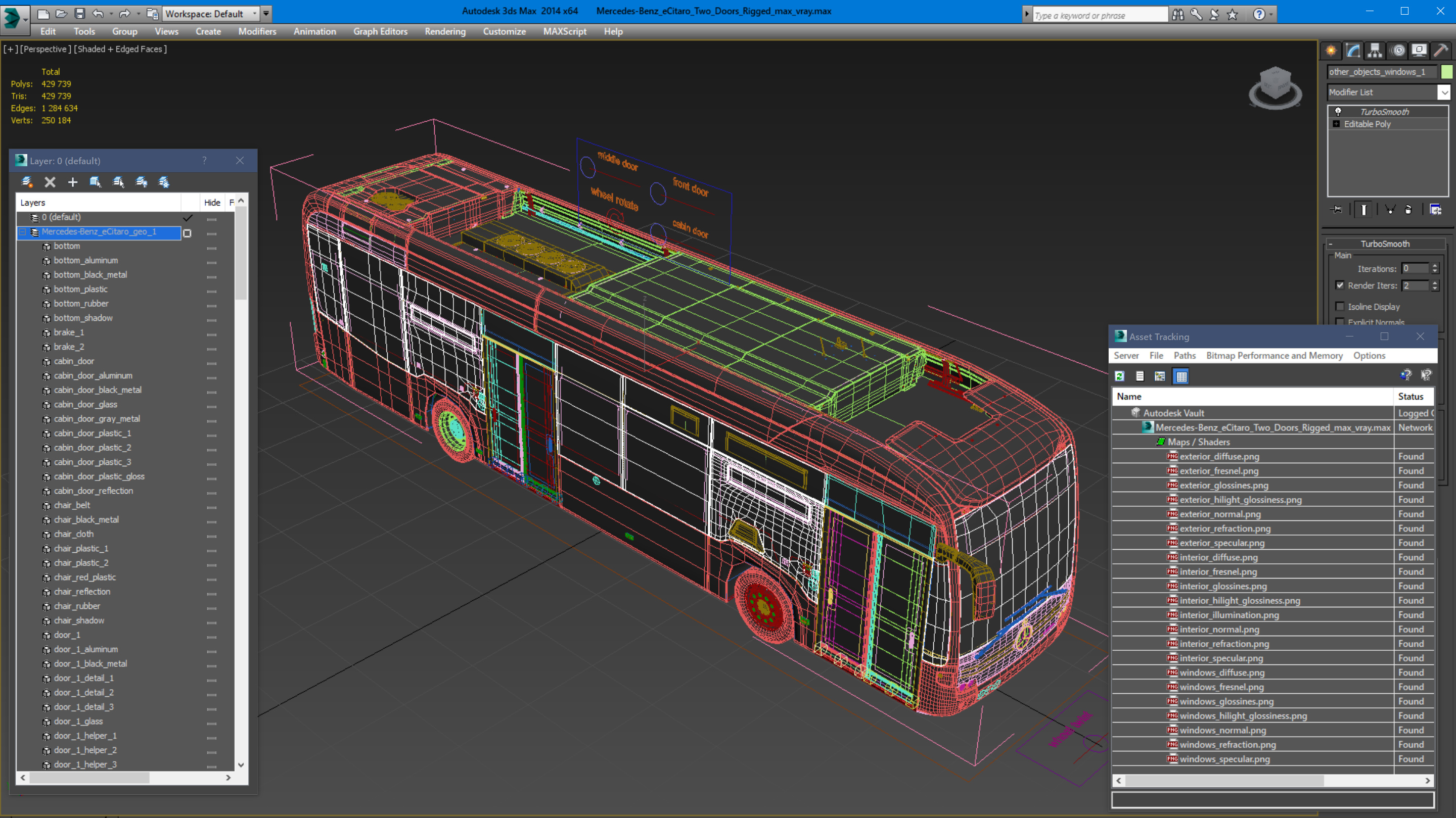Toggle hide for the cabin_door object
This screenshot has width=1456, height=818.
[212, 363]
